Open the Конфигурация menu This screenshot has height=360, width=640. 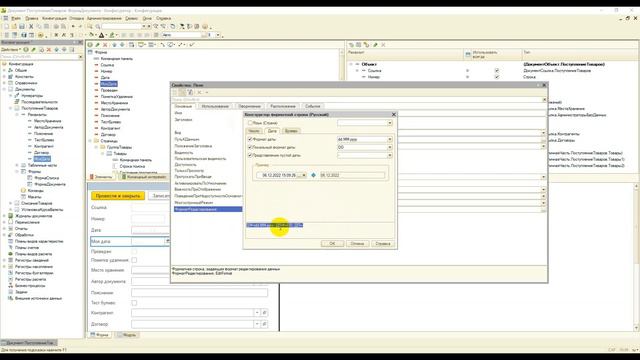point(54,18)
